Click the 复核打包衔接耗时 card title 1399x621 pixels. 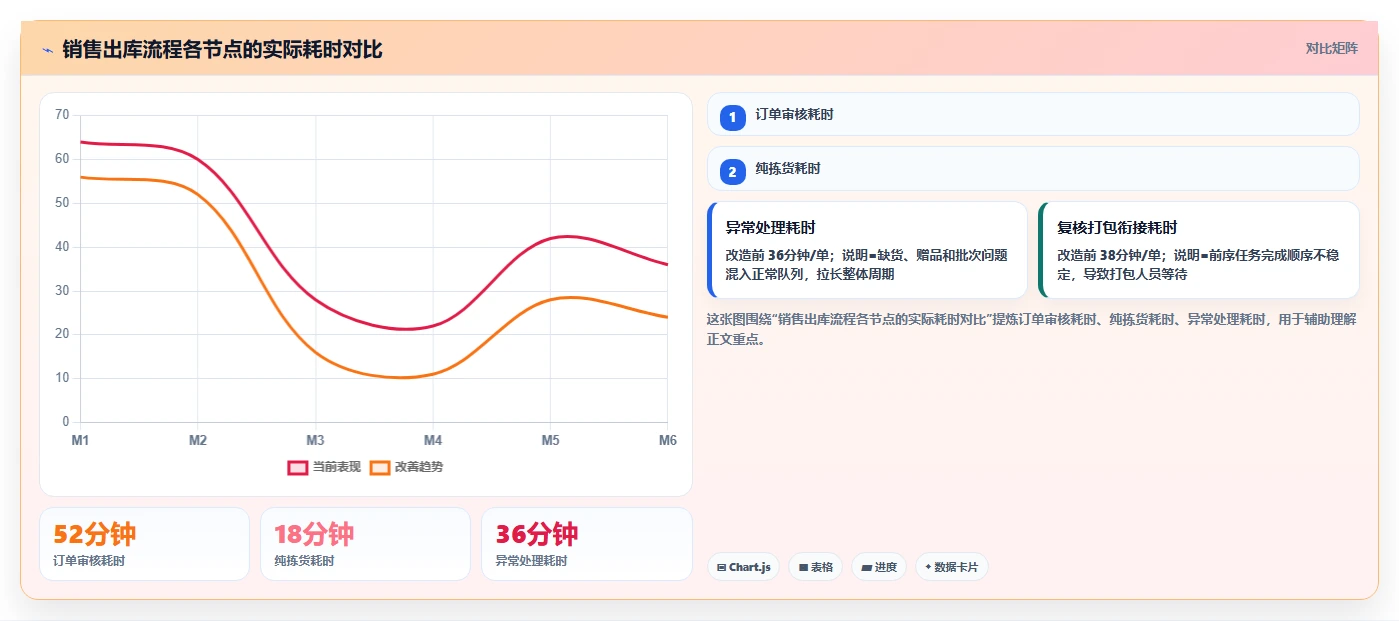tap(1117, 228)
